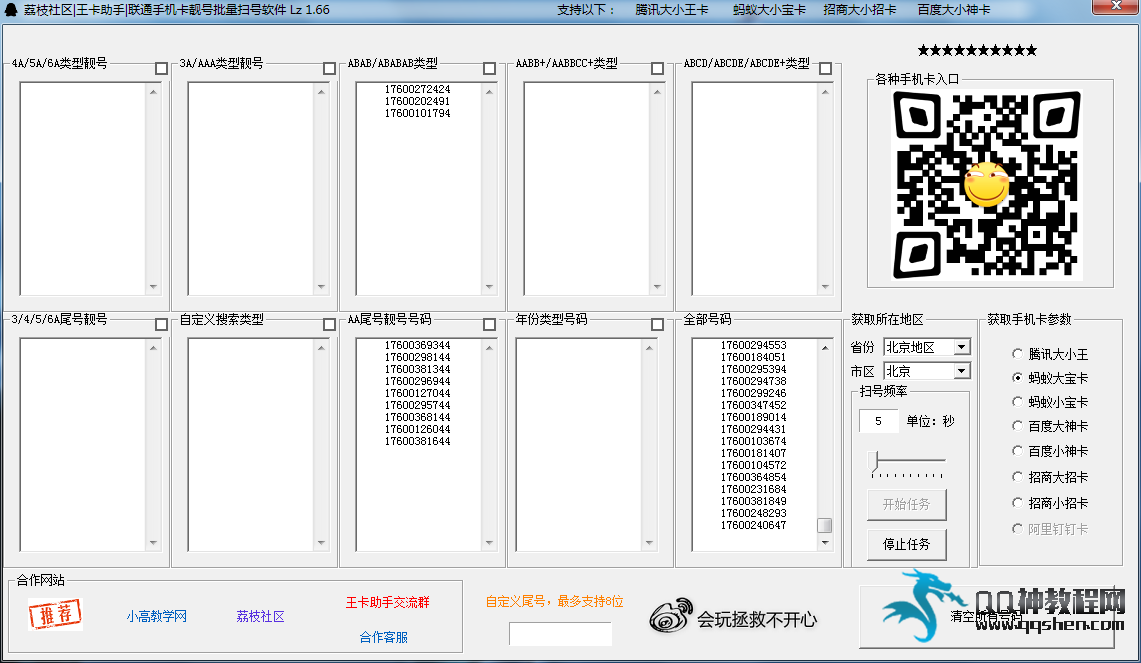Click scroll up arrow in AA尾号靓号号码 list
The width and height of the screenshot is (1141, 663).
pos(489,348)
